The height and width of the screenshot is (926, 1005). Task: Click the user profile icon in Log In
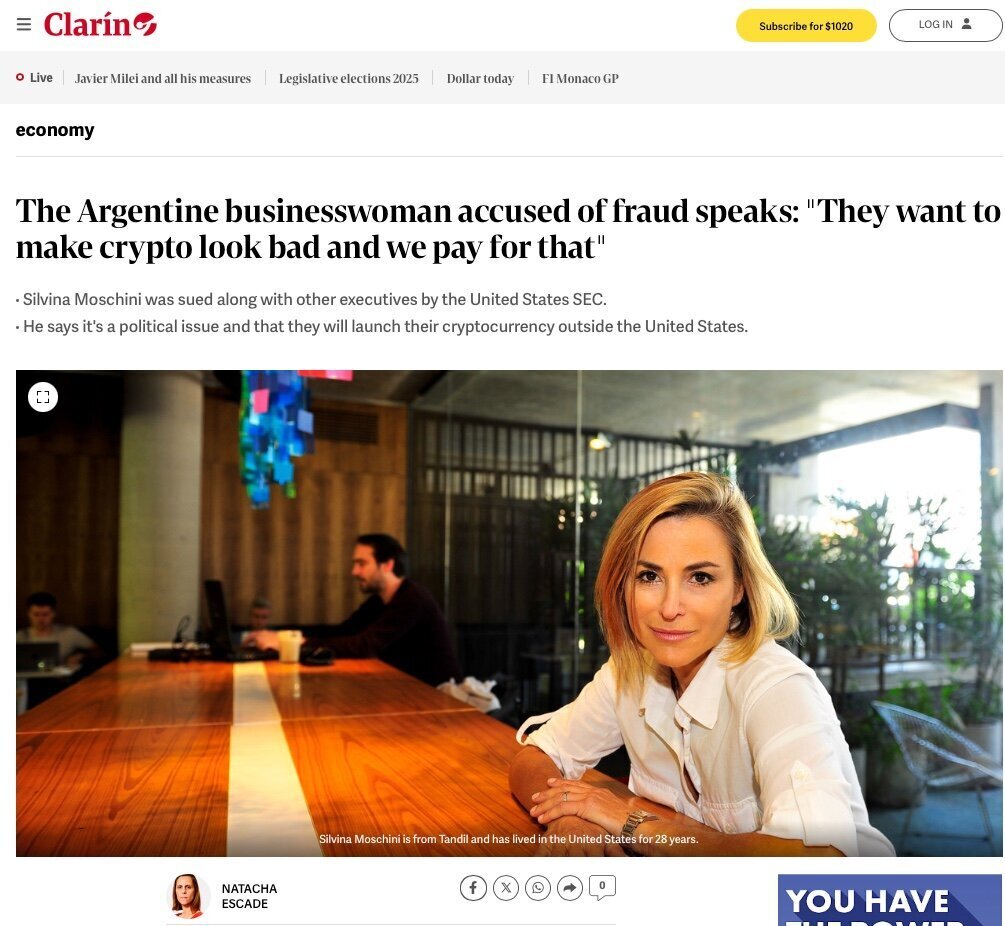[967, 24]
